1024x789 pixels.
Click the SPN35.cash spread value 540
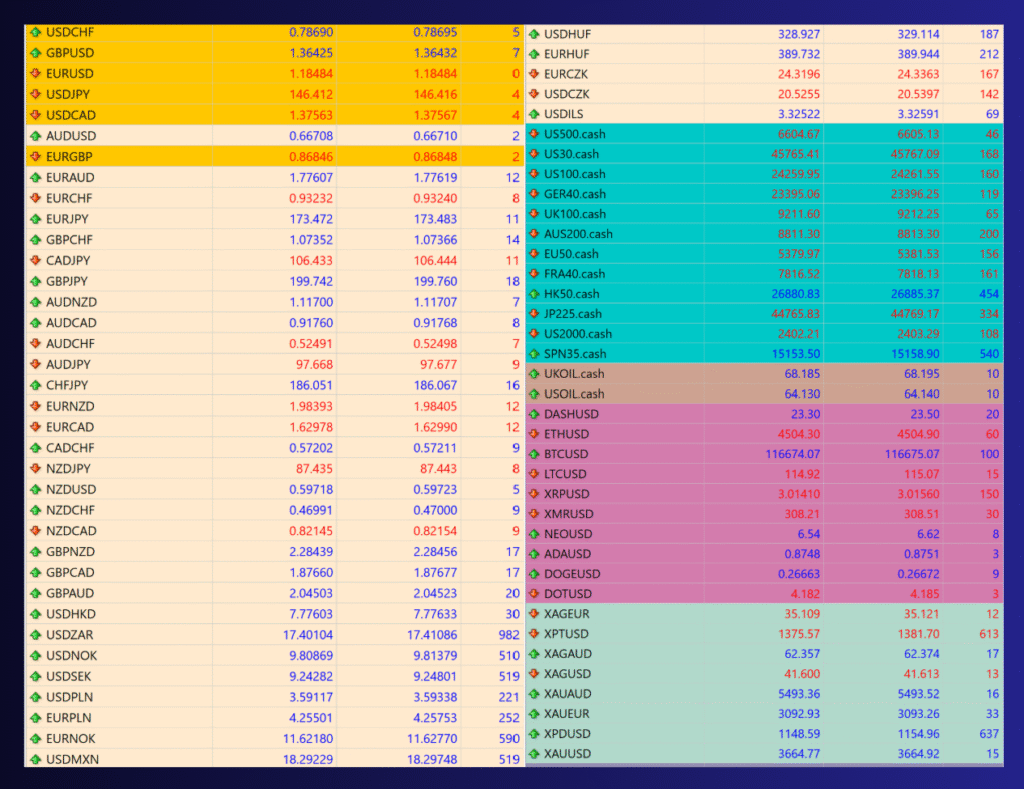[x=986, y=354]
